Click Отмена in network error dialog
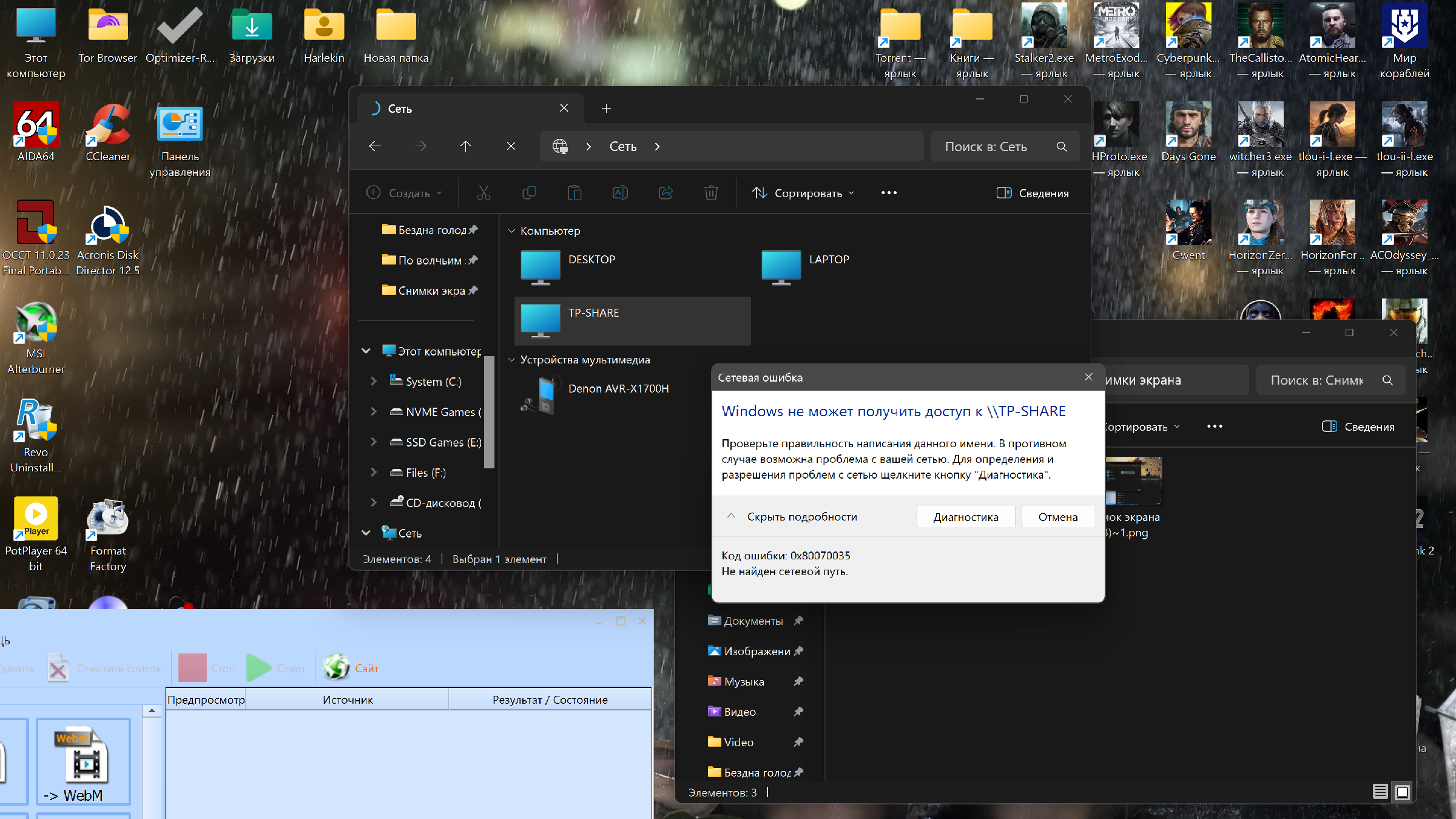Viewport: 1456px width, 819px height. coord(1058,517)
